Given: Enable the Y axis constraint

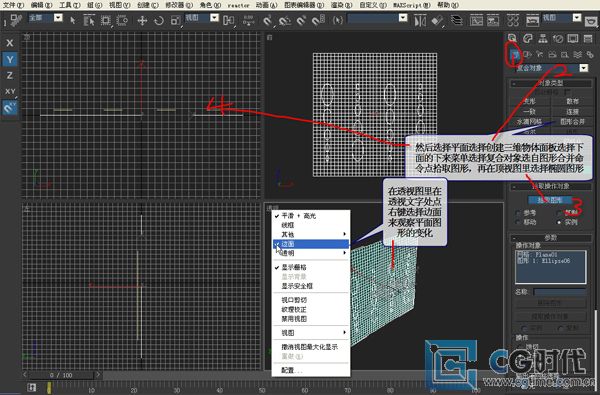Looking at the screenshot, I should (x=10, y=59).
